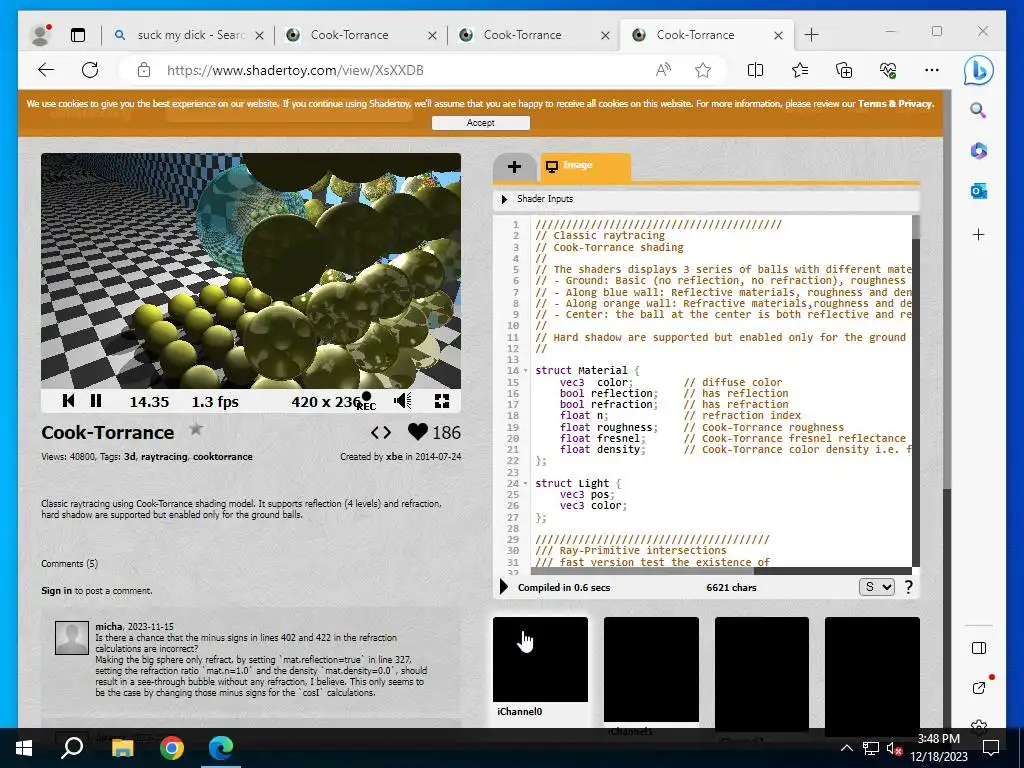Open browser essentials heart icon

[888, 70]
